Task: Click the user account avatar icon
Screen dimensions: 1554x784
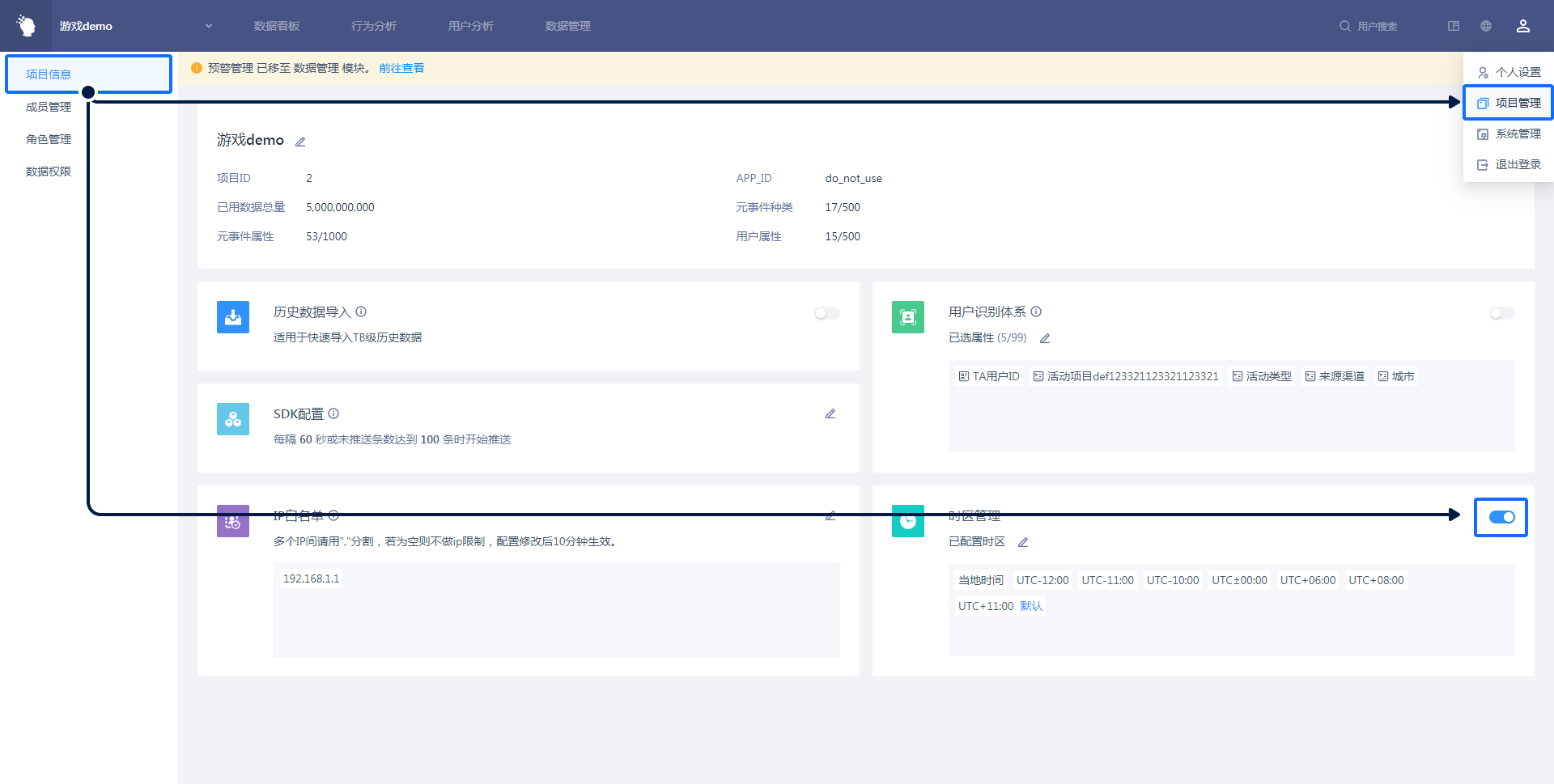Action: click(x=1522, y=26)
